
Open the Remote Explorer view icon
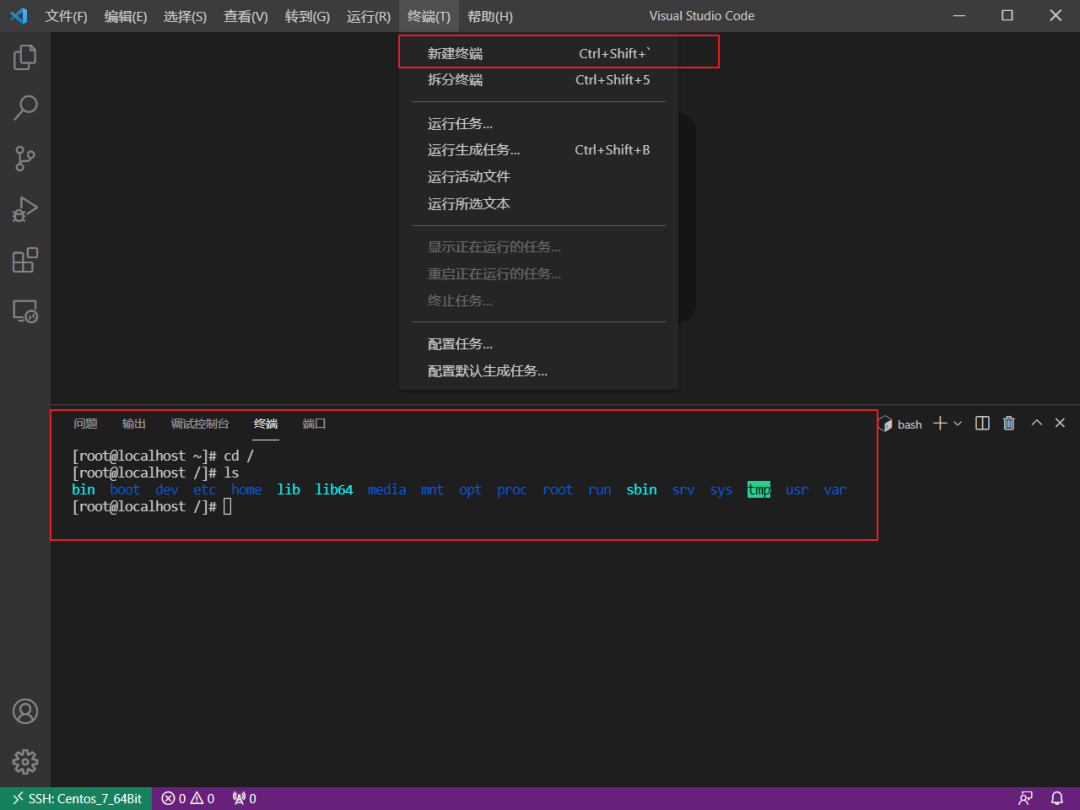click(25, 311)
